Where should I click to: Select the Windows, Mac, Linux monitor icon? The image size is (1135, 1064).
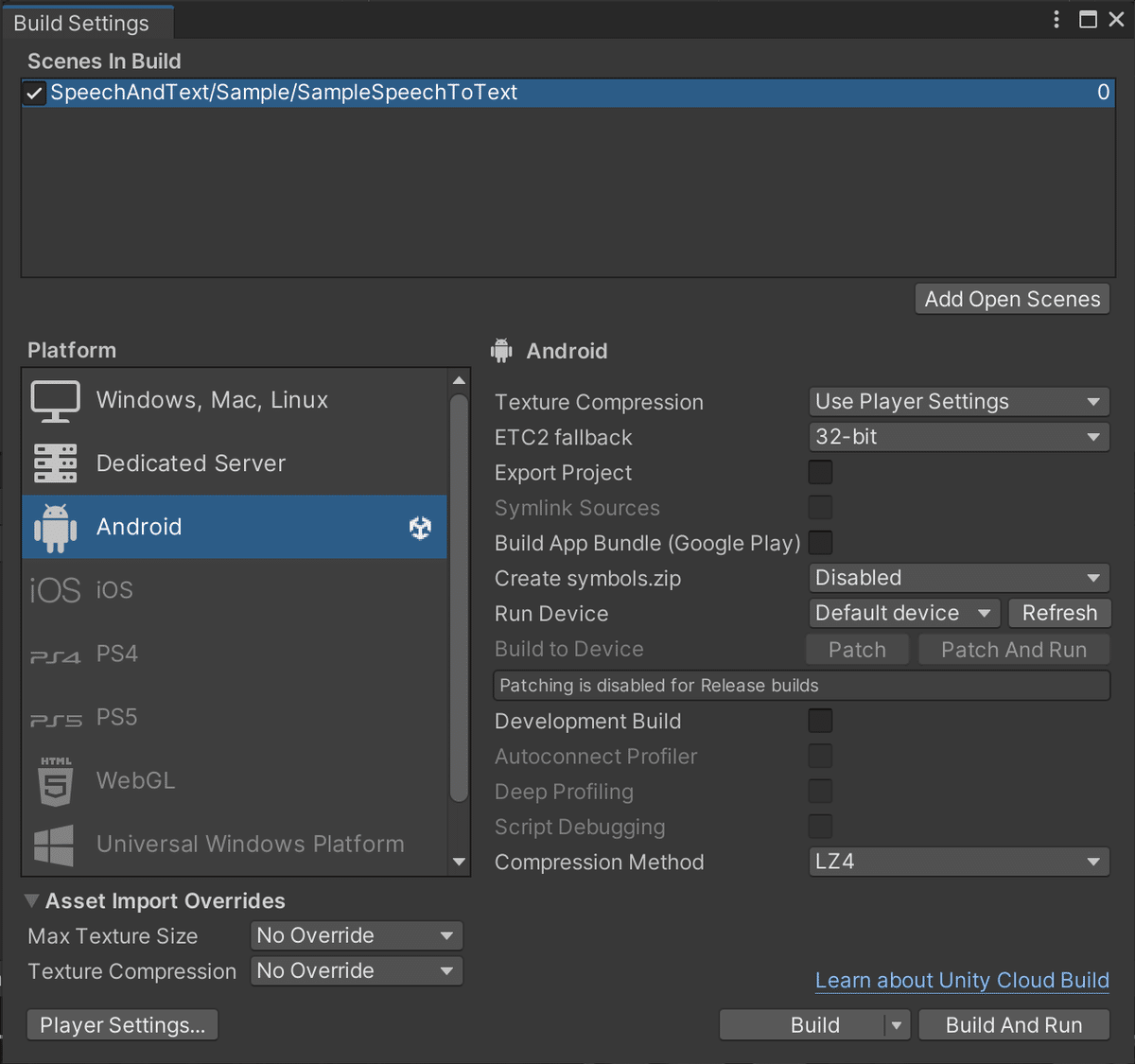point(56,401)
